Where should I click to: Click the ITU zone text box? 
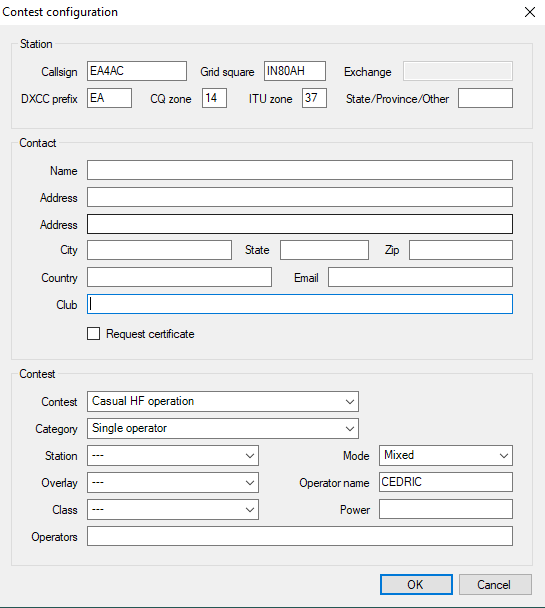point(314,98)
